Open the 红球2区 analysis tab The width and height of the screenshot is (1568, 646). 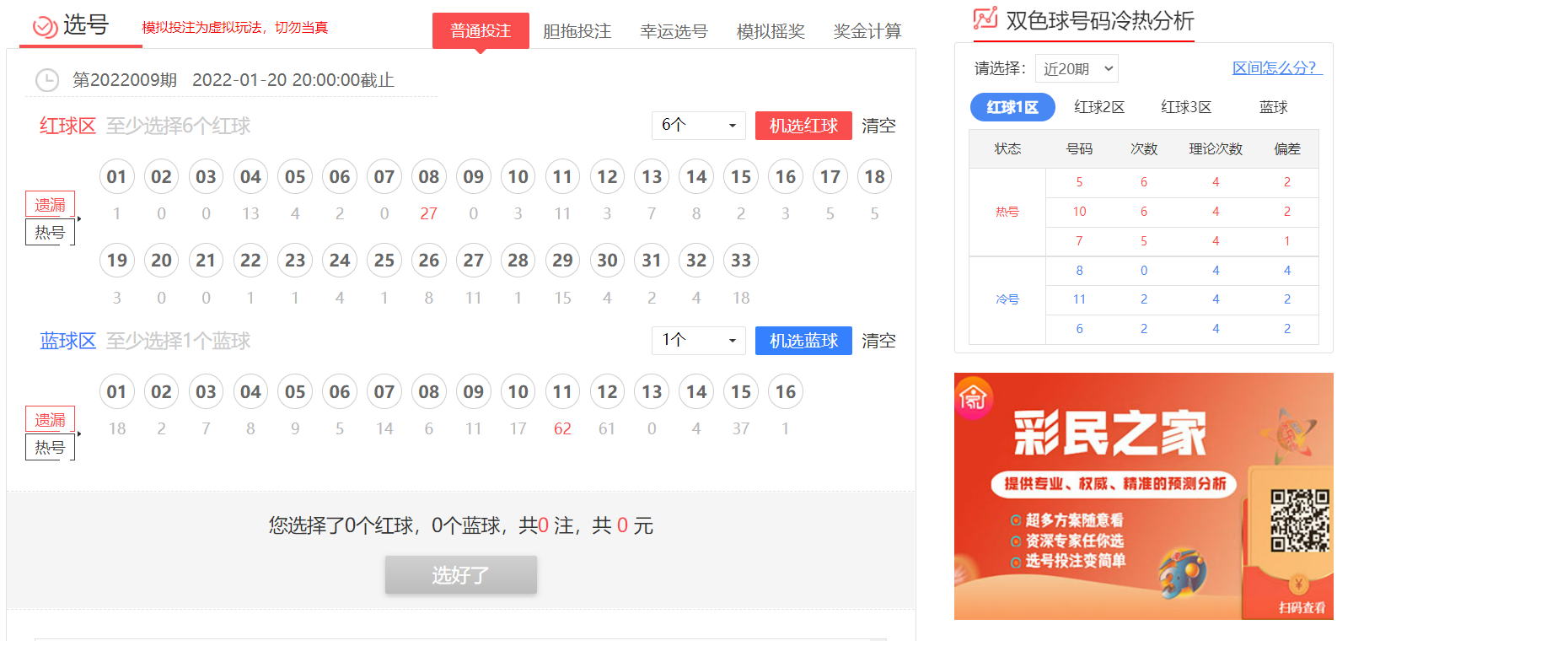(1099, 107)
